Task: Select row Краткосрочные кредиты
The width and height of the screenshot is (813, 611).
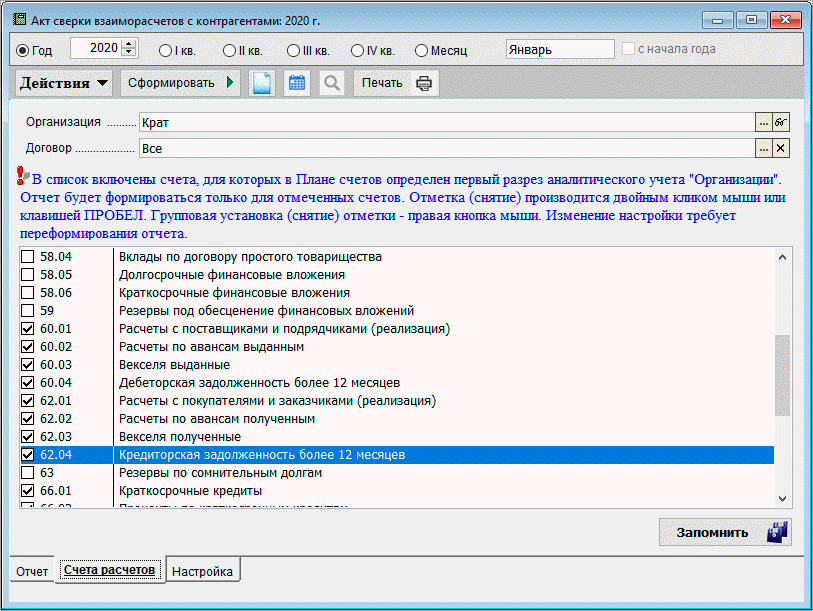Action: coord(397,491)
